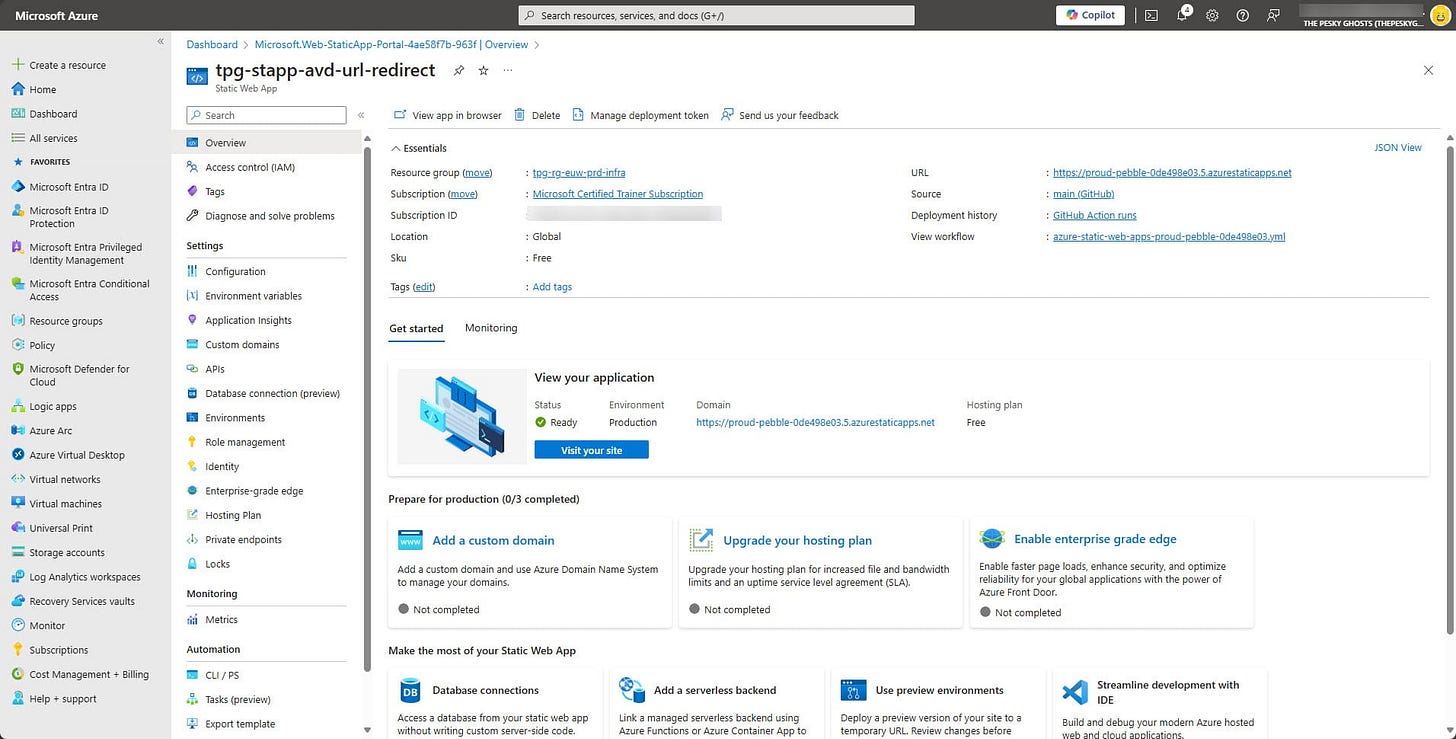Open the notifications bell icon
Image resolution: width=1456 pixels, height=739 pixels.
[1182, 15]
